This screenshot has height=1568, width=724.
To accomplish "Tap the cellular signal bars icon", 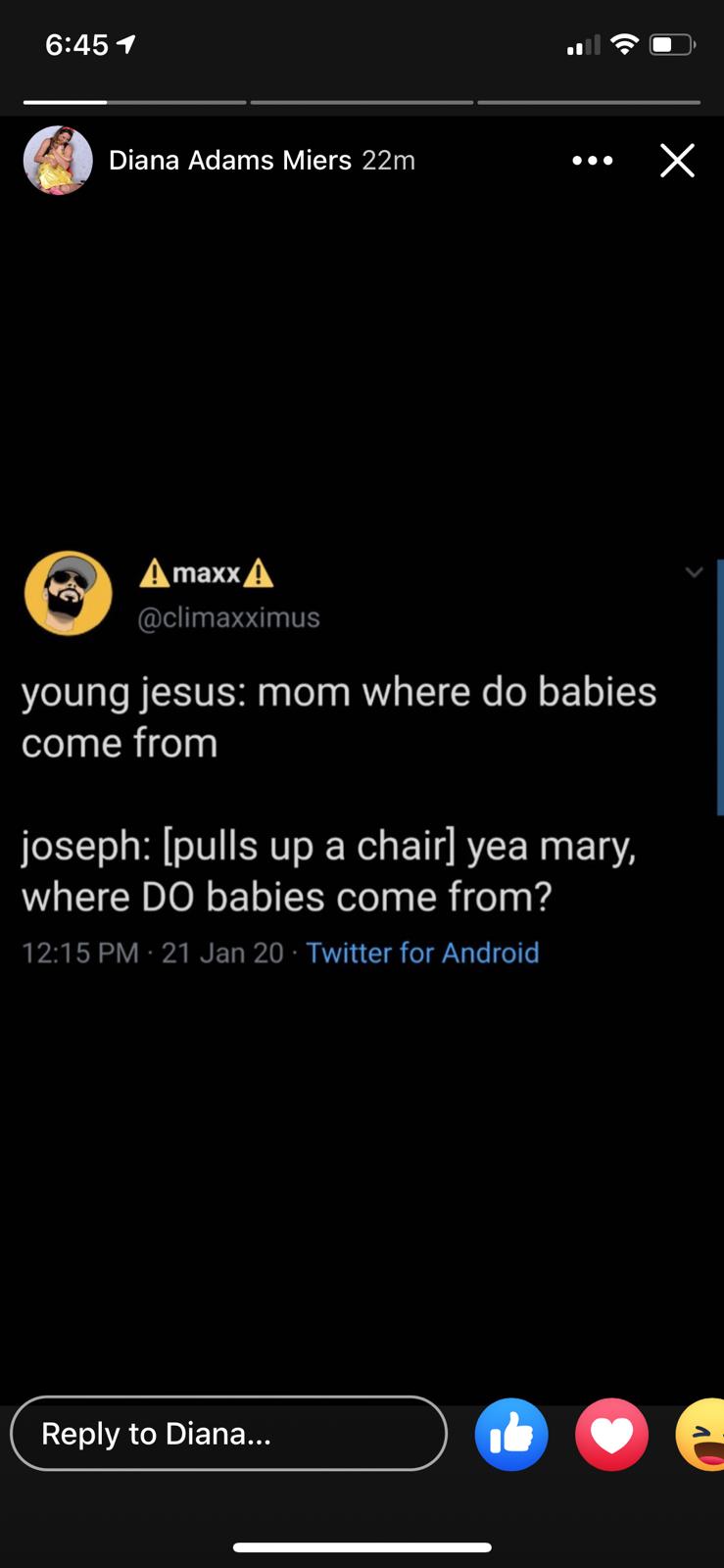I will coord(584,45).
